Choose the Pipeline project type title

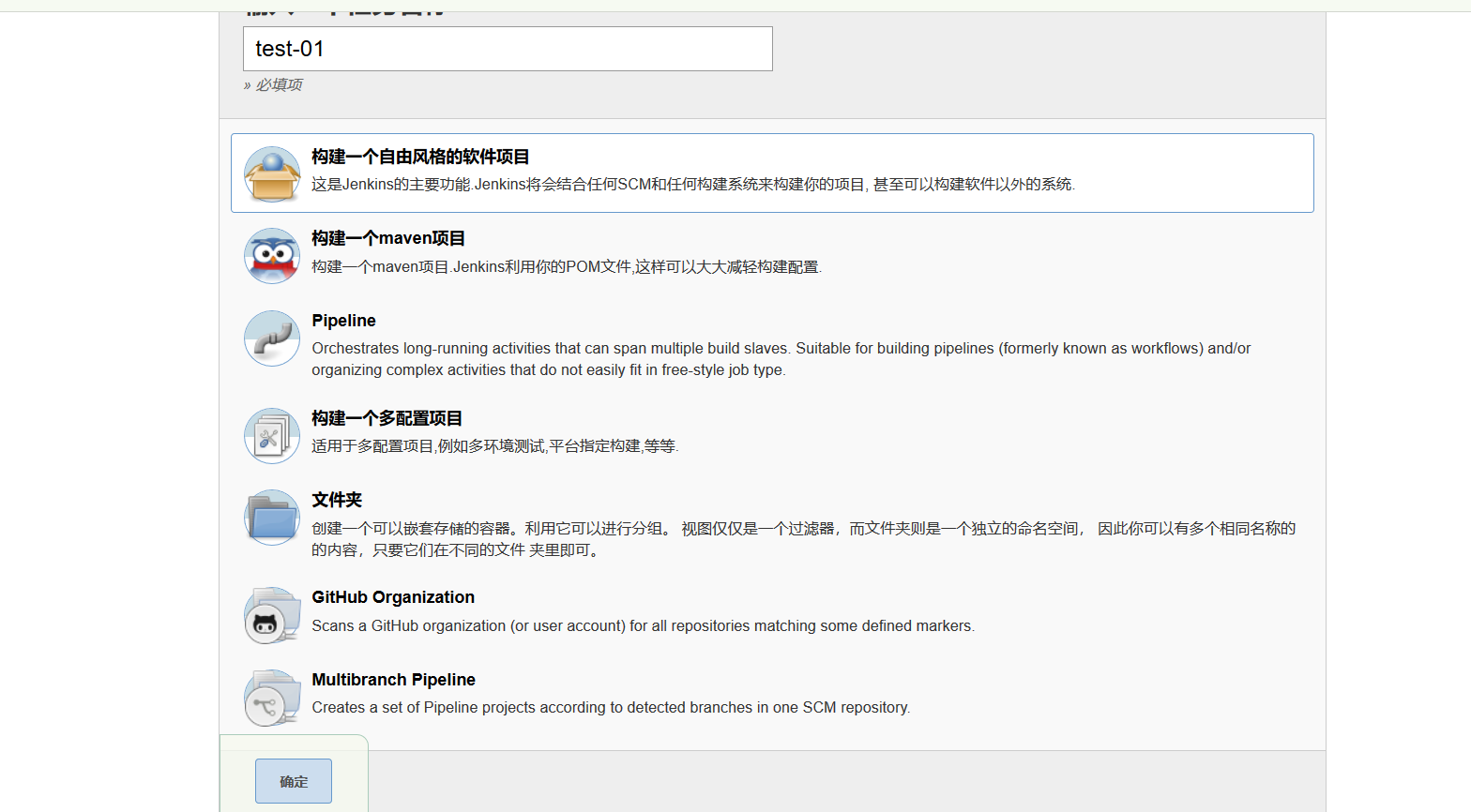coord(343,321)
